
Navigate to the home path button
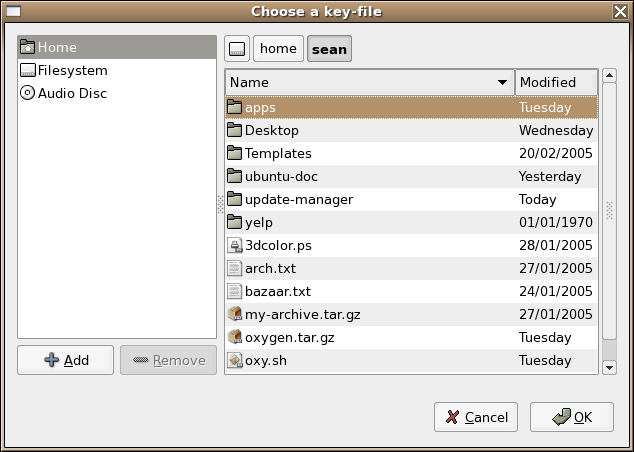tap(278, 49)
